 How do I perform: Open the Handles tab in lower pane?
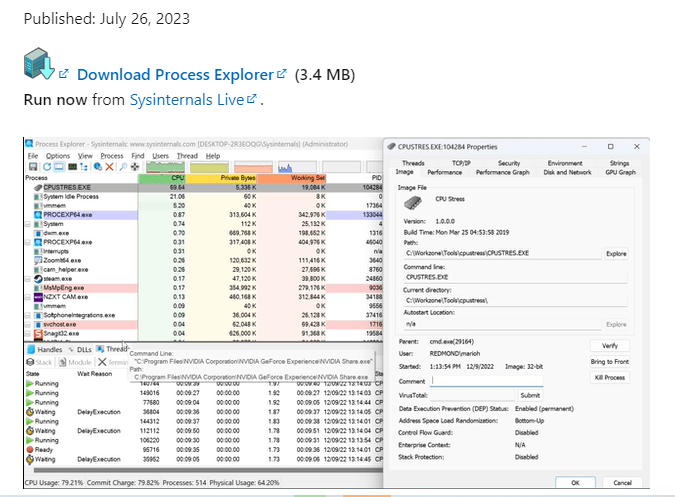tap(45, 349)
